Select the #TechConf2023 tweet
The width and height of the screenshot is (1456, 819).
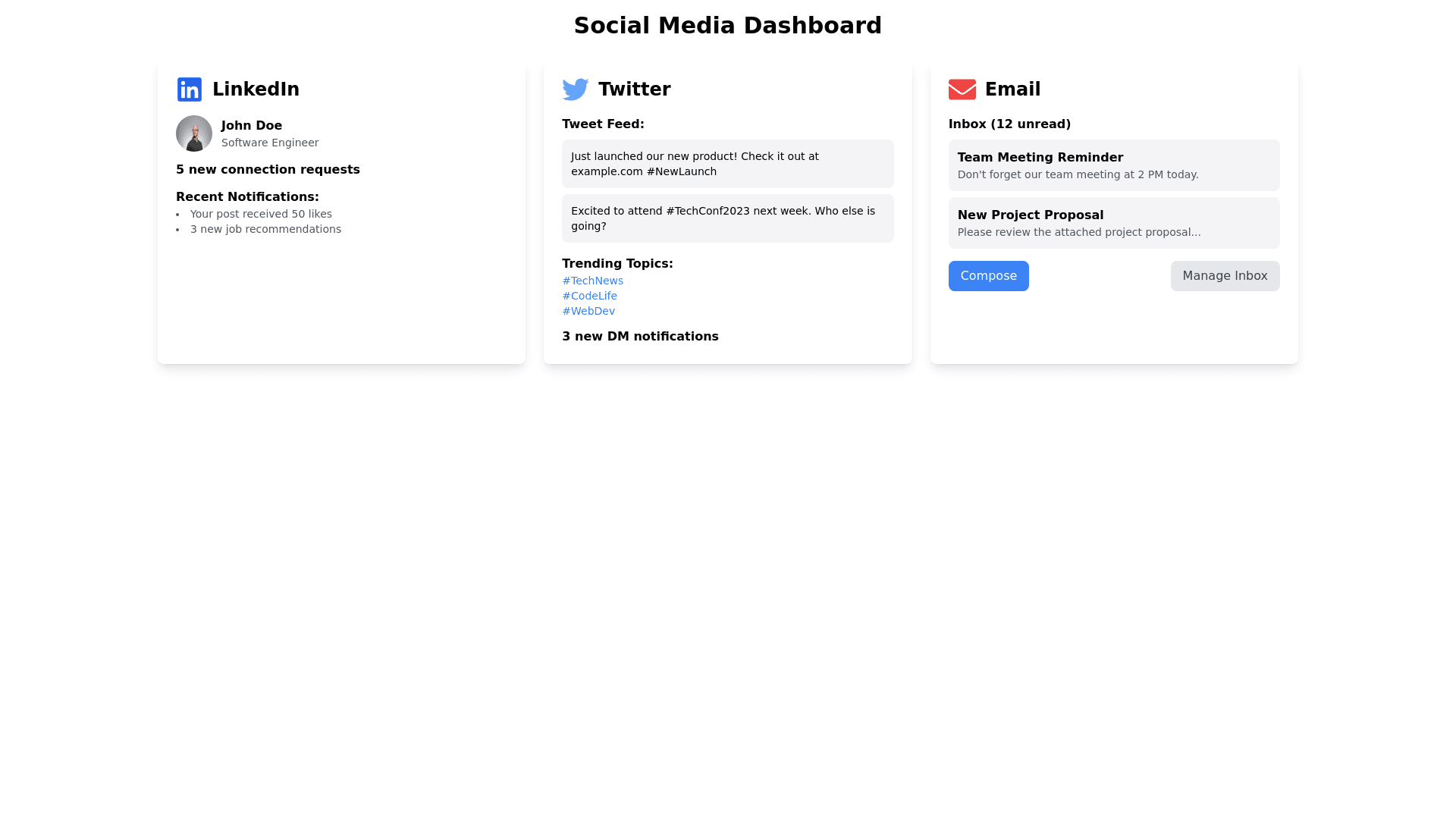point(727,218)
